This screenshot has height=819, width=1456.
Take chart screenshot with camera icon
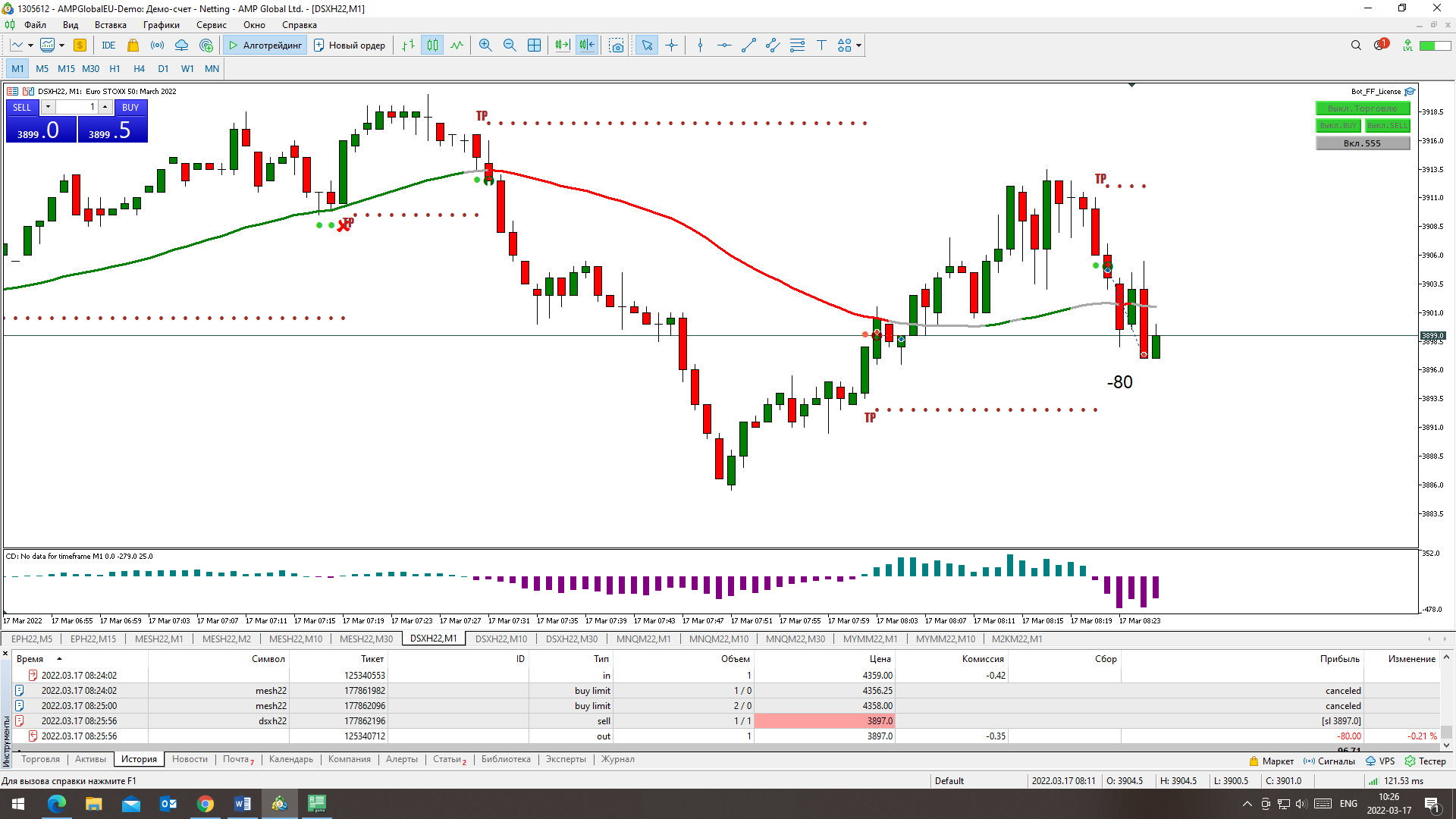pos(617,45)
